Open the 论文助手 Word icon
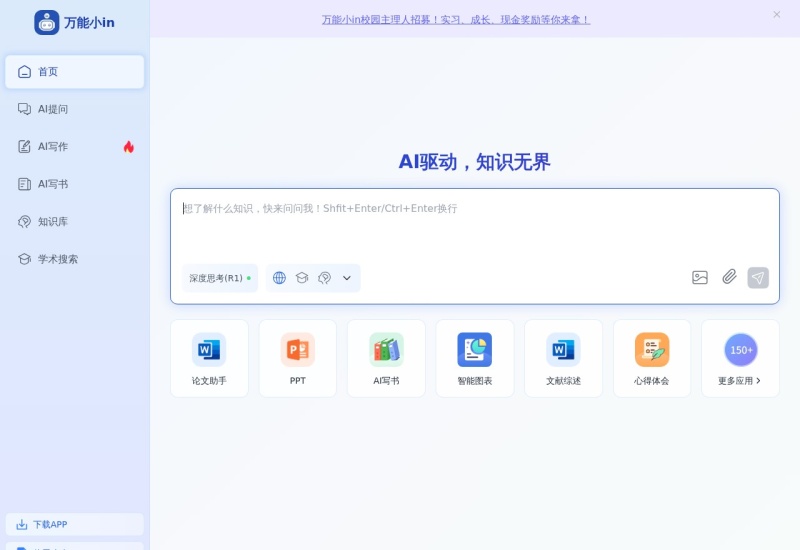Image resolution: width=800 pixels, height=550 pixels. pos(209,350)
